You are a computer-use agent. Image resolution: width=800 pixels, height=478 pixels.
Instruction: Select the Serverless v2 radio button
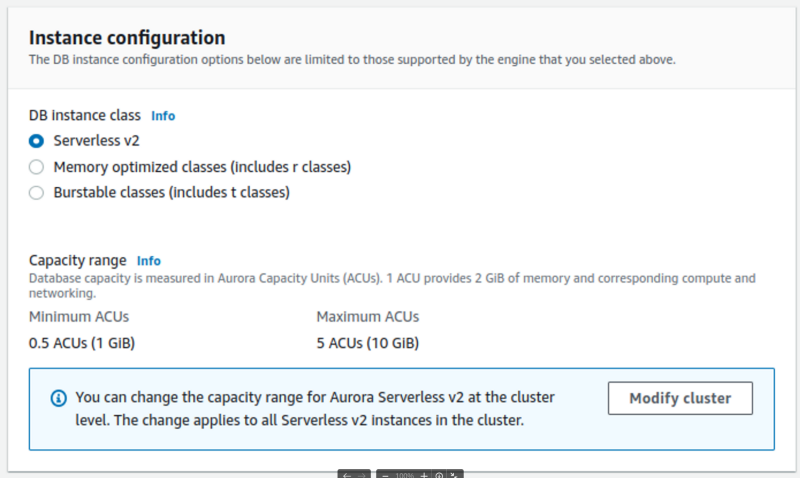point(36,141)
